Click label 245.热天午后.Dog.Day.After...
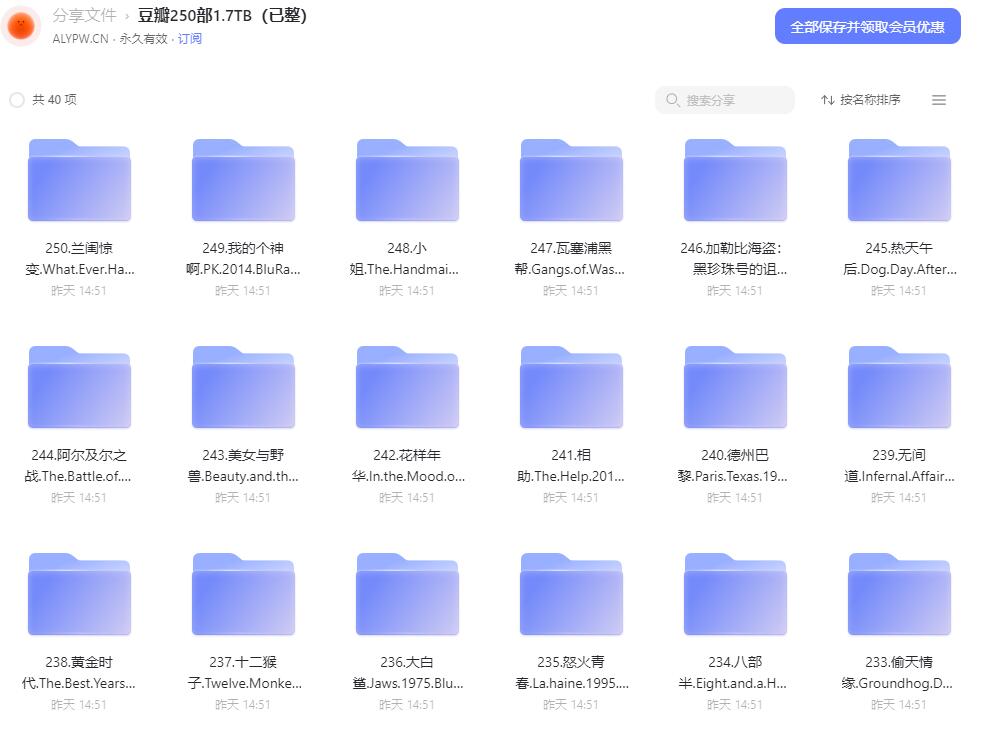 899,259
